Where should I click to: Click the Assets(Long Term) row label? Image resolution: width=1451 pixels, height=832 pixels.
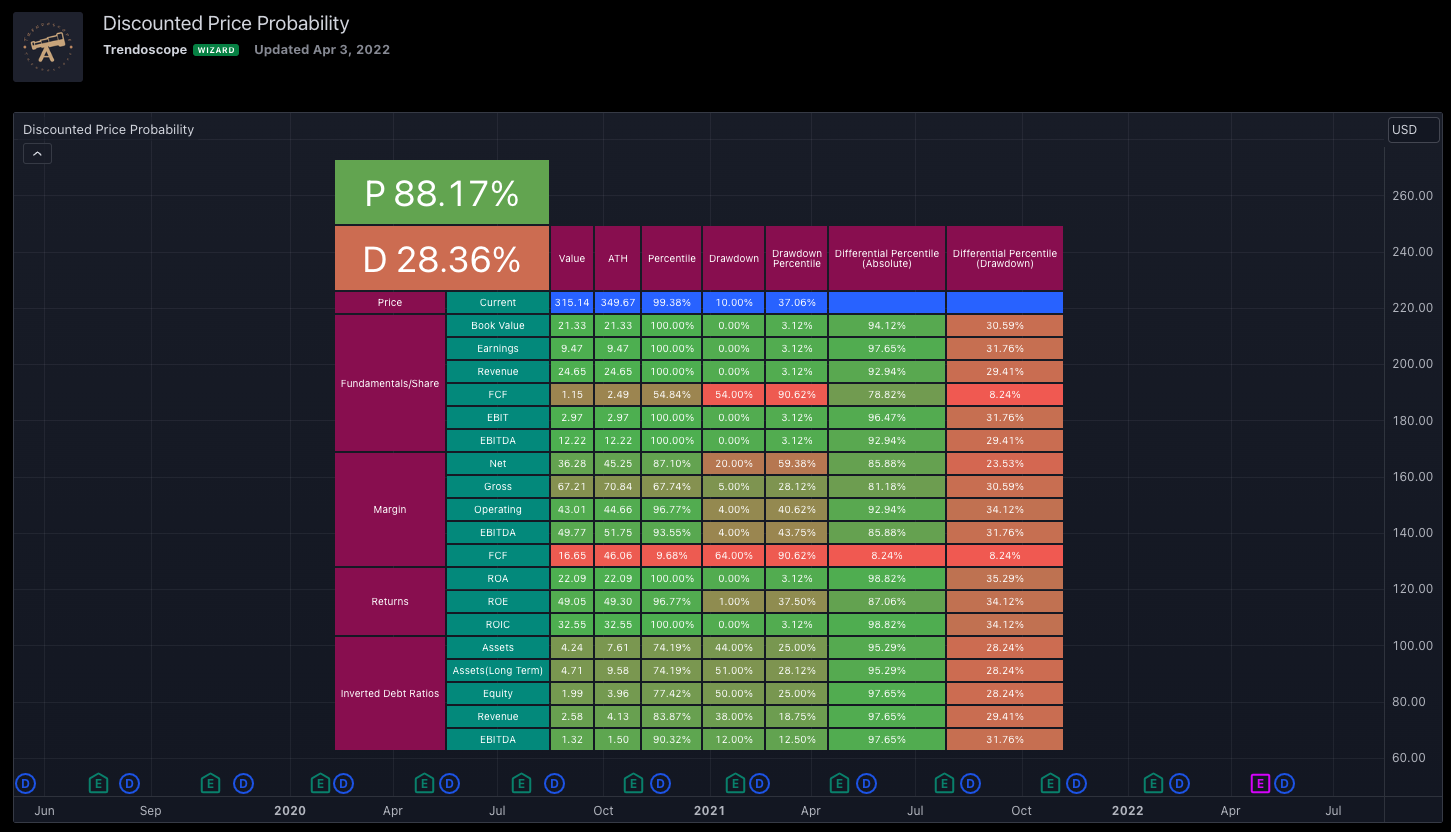498,670
